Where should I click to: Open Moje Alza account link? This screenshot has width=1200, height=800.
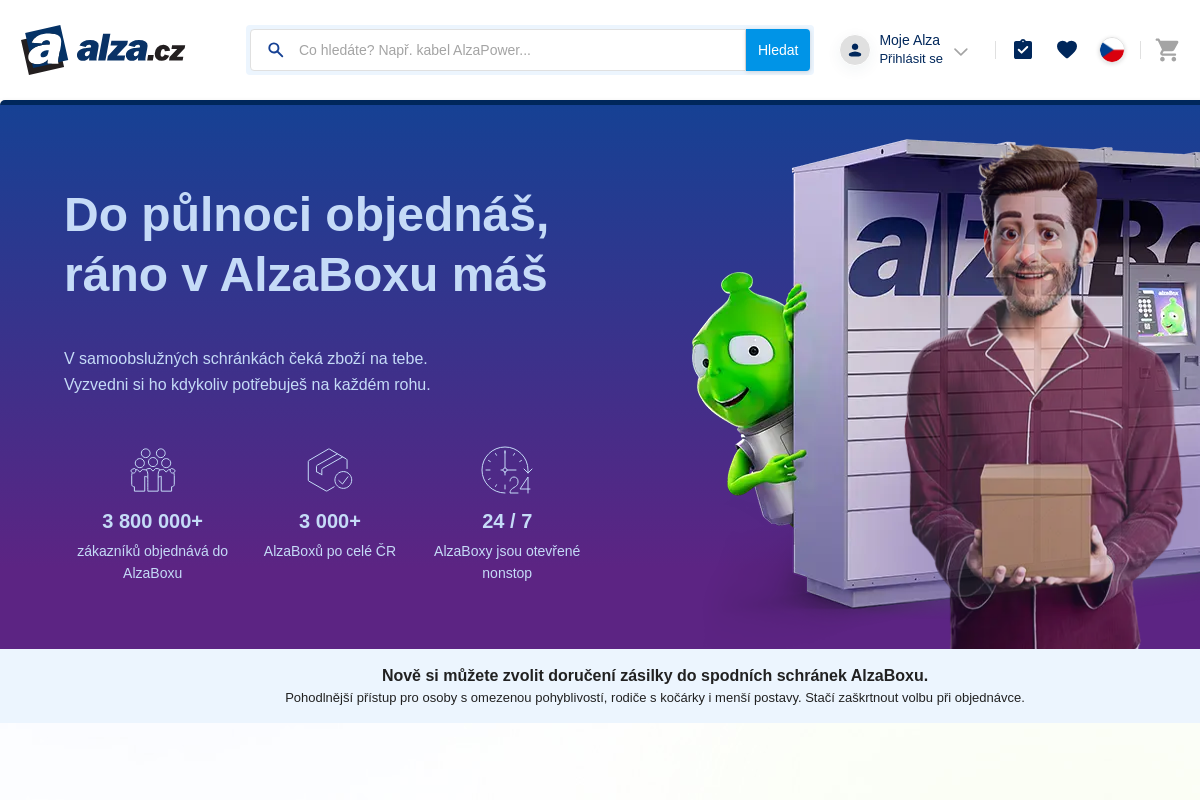909,40
